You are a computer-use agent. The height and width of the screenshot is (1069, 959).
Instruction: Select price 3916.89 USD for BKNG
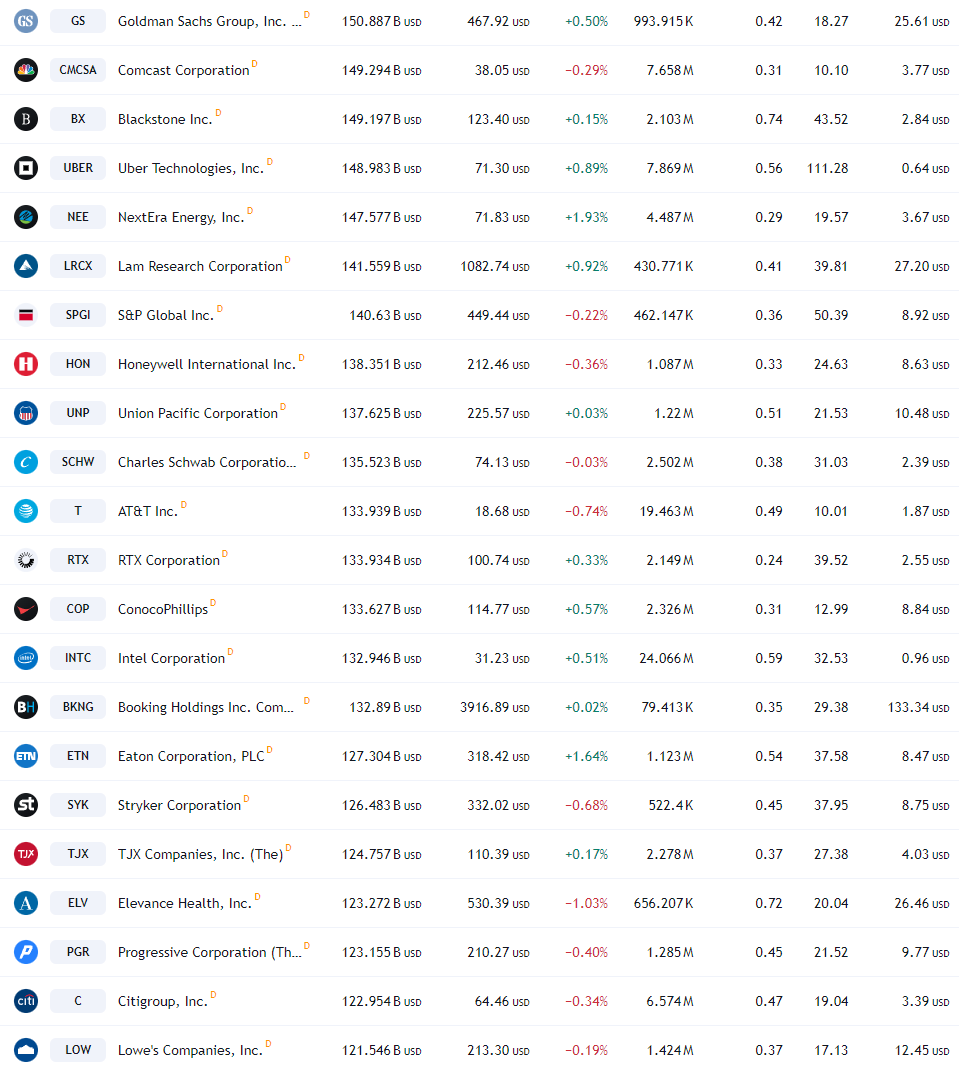[x=495, y=708]
